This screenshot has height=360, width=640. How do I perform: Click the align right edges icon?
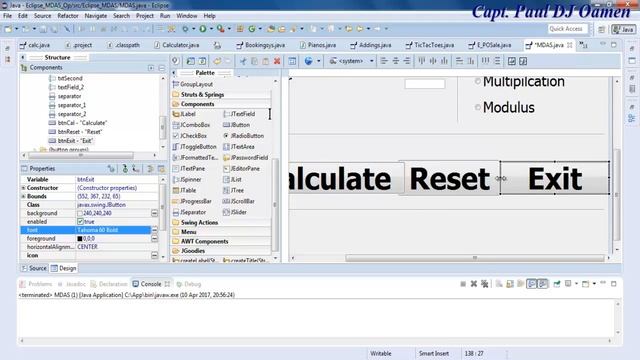click(x=407, y=61)
